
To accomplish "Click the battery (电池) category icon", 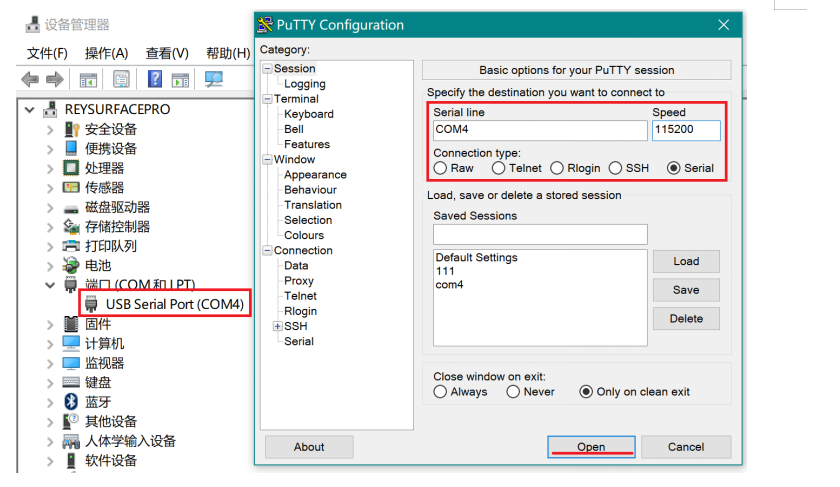I will coord(71,265).
